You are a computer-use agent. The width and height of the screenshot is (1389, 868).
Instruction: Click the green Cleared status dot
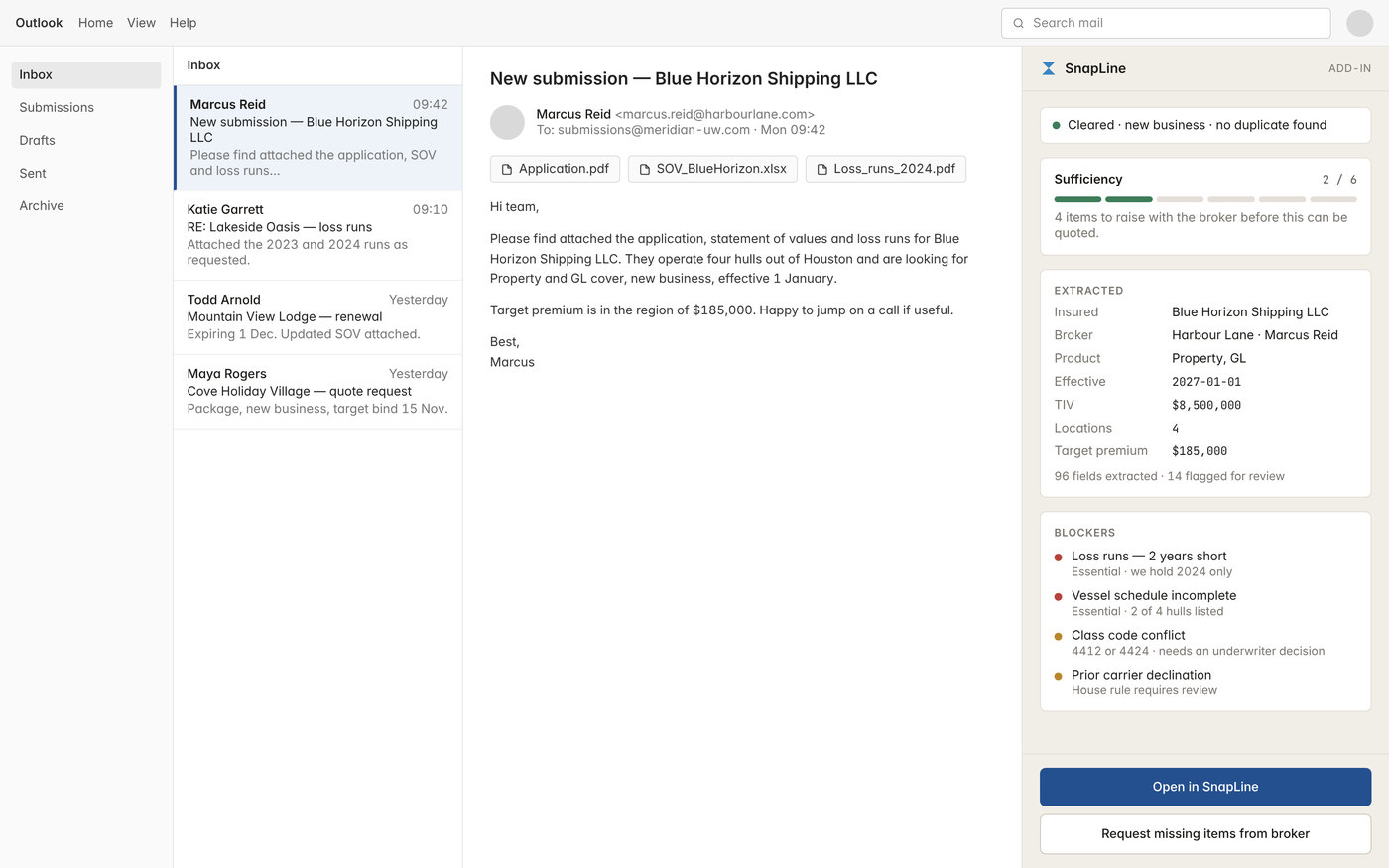pyautogui.click(x=1057, y=125)
